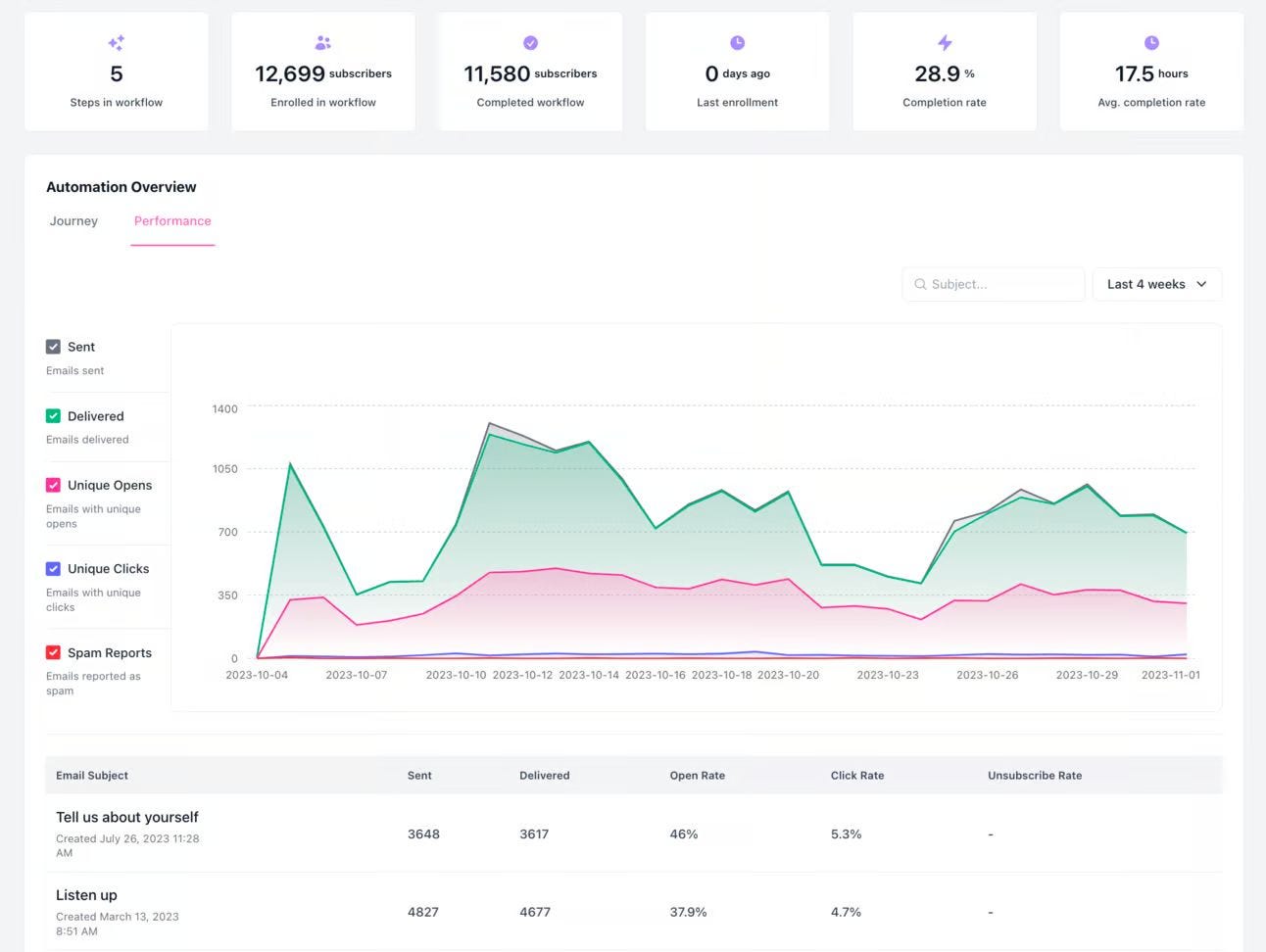The height and width of the screenshot is (952, 1266).
Task: Toggle the Spam Reports checkbox
Action: click(53, 652)
